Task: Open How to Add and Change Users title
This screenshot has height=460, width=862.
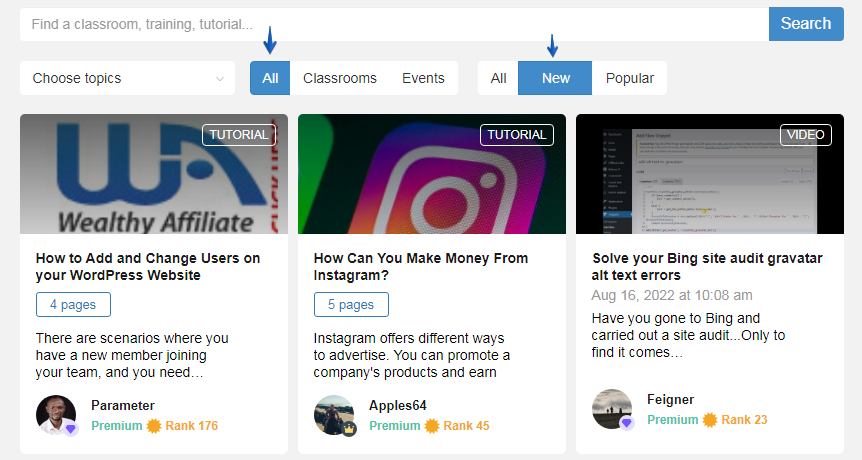Action: 148,267
